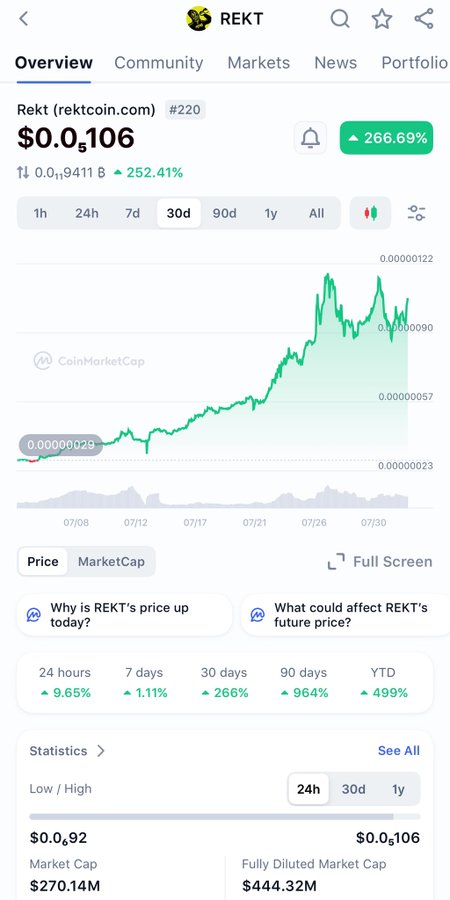This screenshot has height=900, width=450.
Task: Open the Community tab
Action: pyautogui.click(x=158, y=63)
